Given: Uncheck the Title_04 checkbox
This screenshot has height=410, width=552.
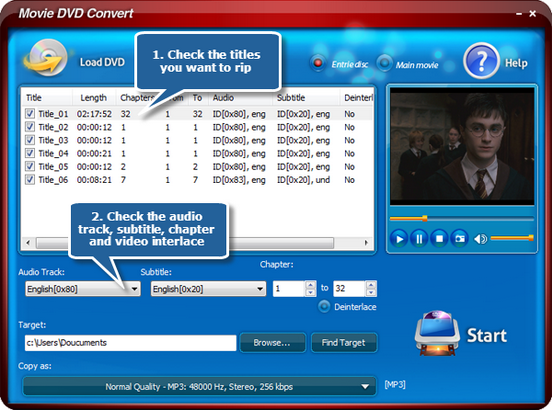Looking at the screenshot, I should coord(30,153).
